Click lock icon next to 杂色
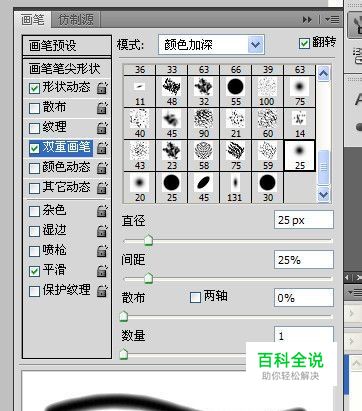The height and width of the screenshot is (411, 362). point(102,211)
